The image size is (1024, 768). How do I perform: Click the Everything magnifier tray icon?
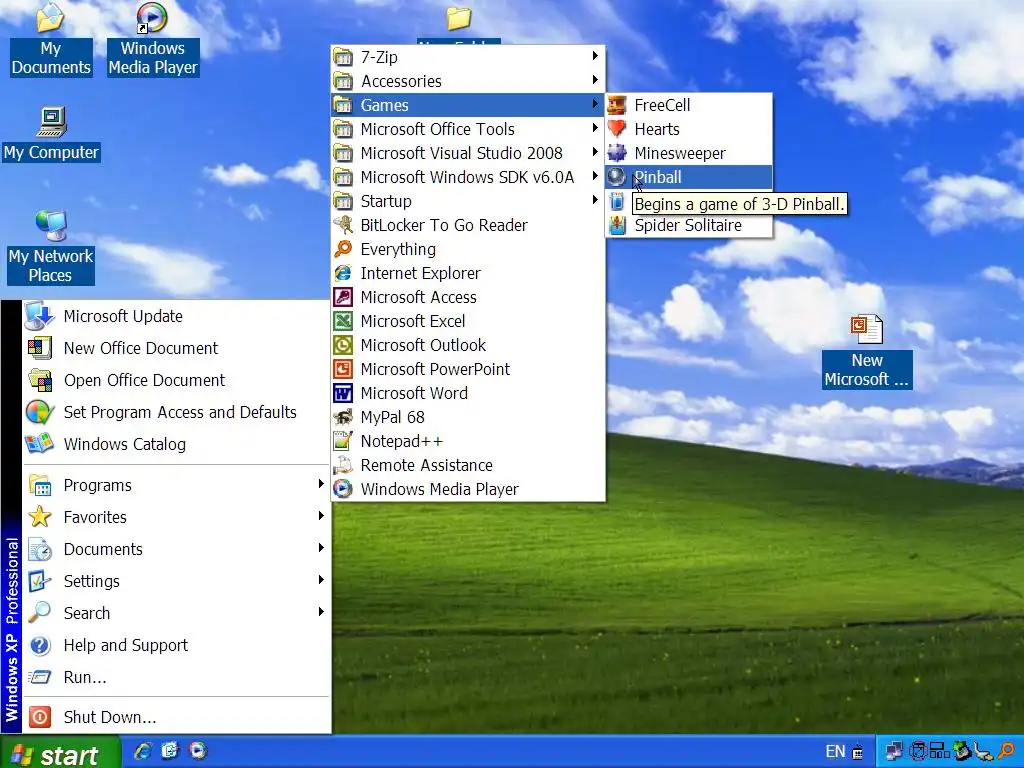(1006, 751)
